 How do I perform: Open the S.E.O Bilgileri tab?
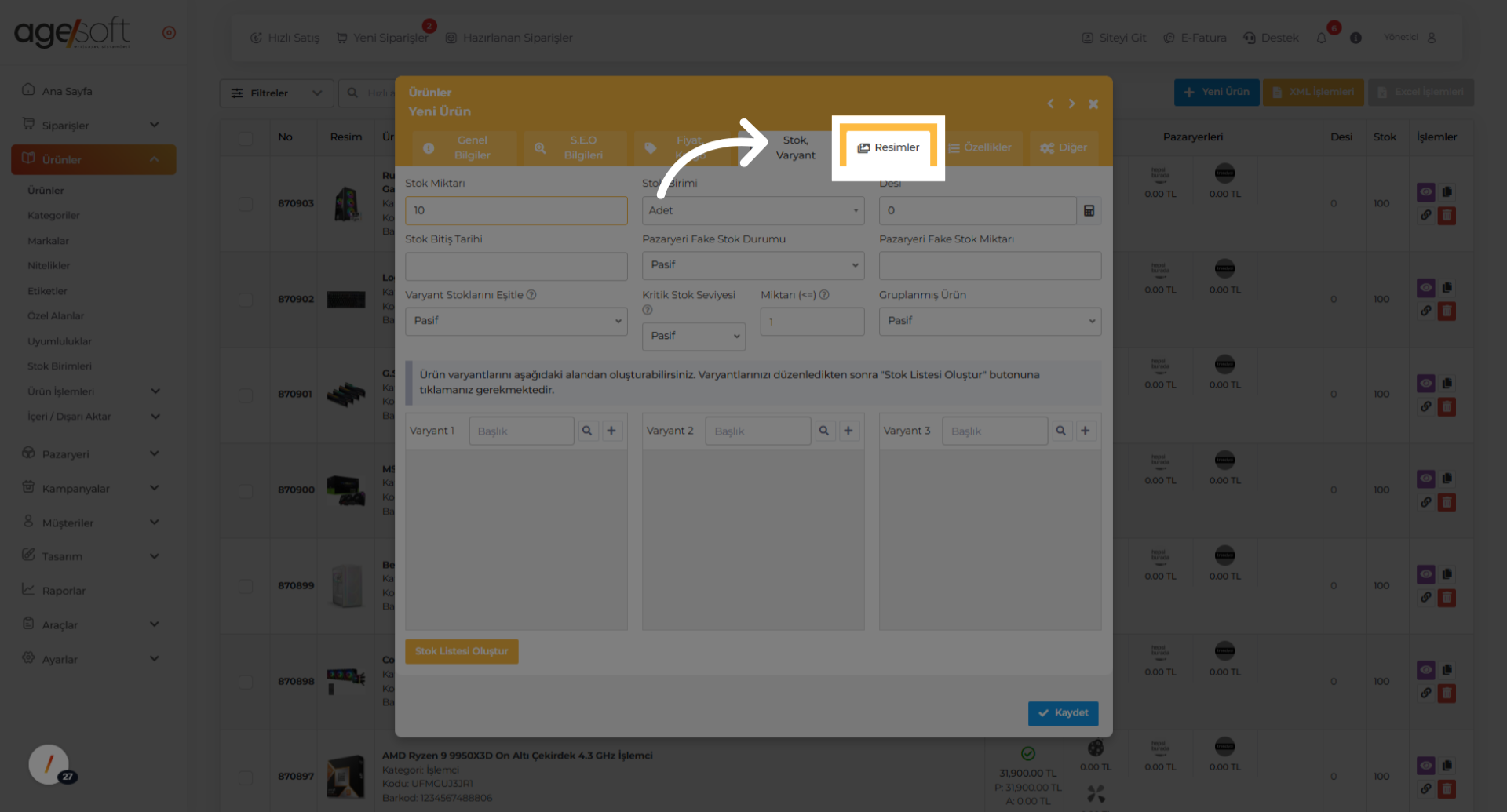pyautogui.click(x=575, y=147)
